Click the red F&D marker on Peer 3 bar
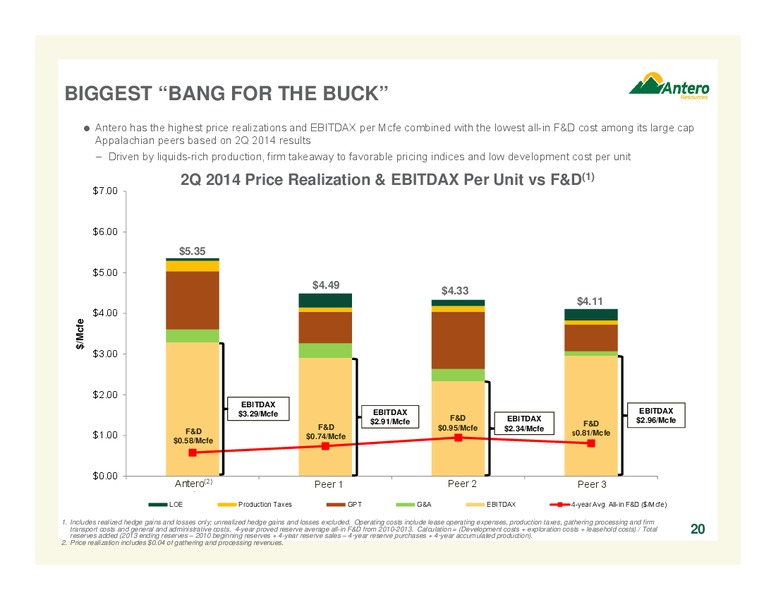The width and height of the screenshot is (776, 600). pos(591,443)
